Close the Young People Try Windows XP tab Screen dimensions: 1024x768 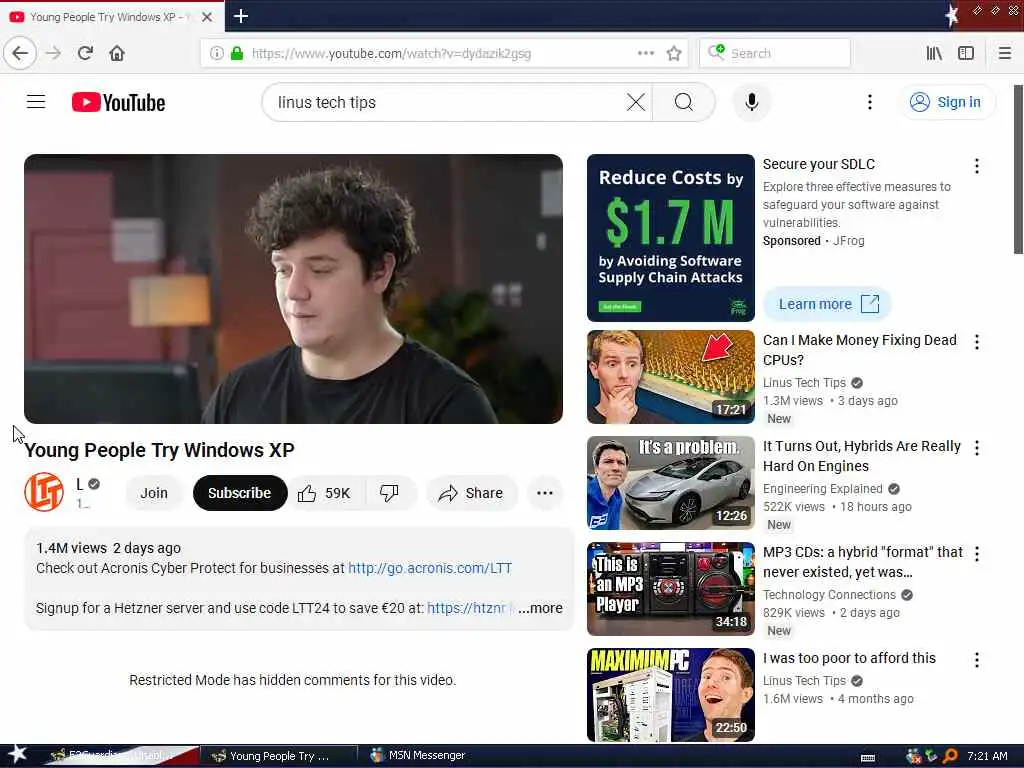coord(206,17)
